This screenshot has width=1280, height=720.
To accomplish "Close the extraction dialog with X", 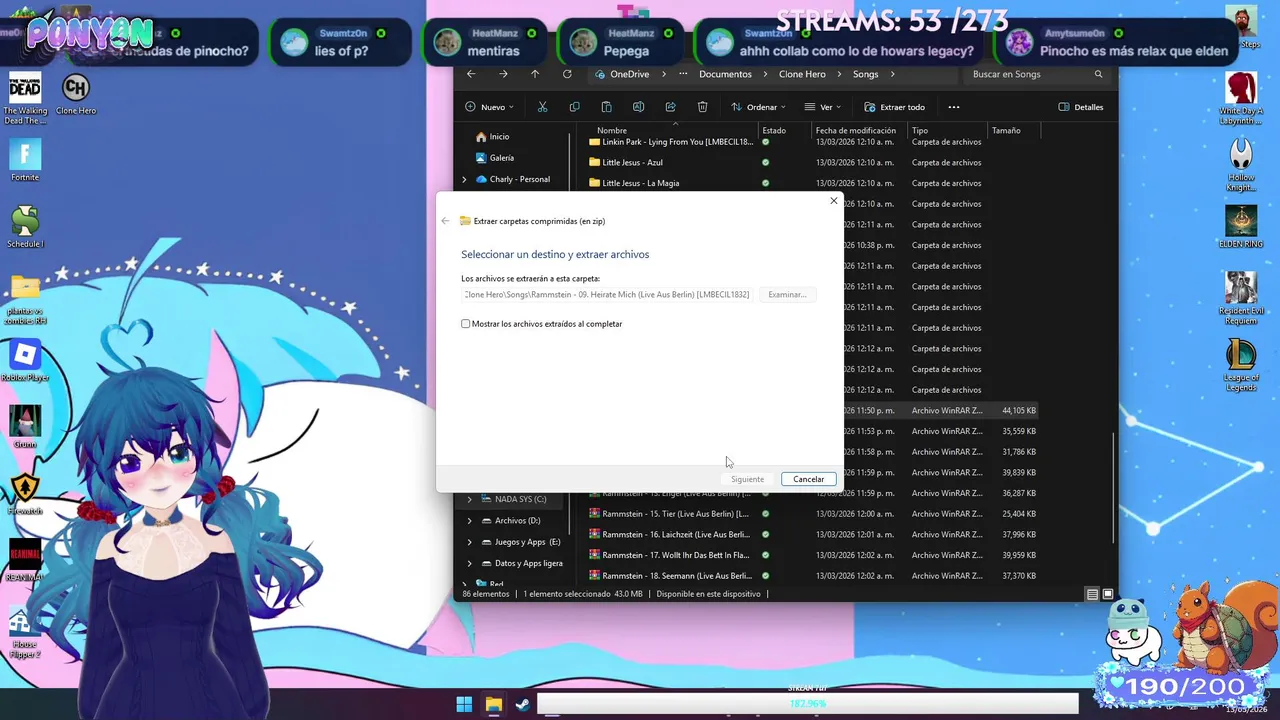I will (x=833, y=201).
